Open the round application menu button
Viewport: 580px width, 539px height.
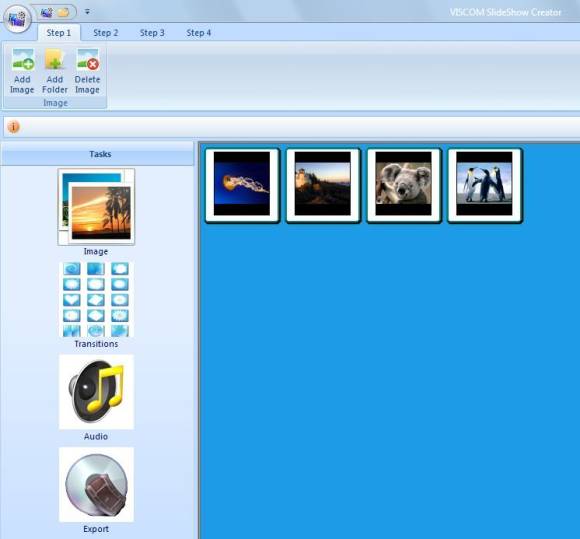17,17
